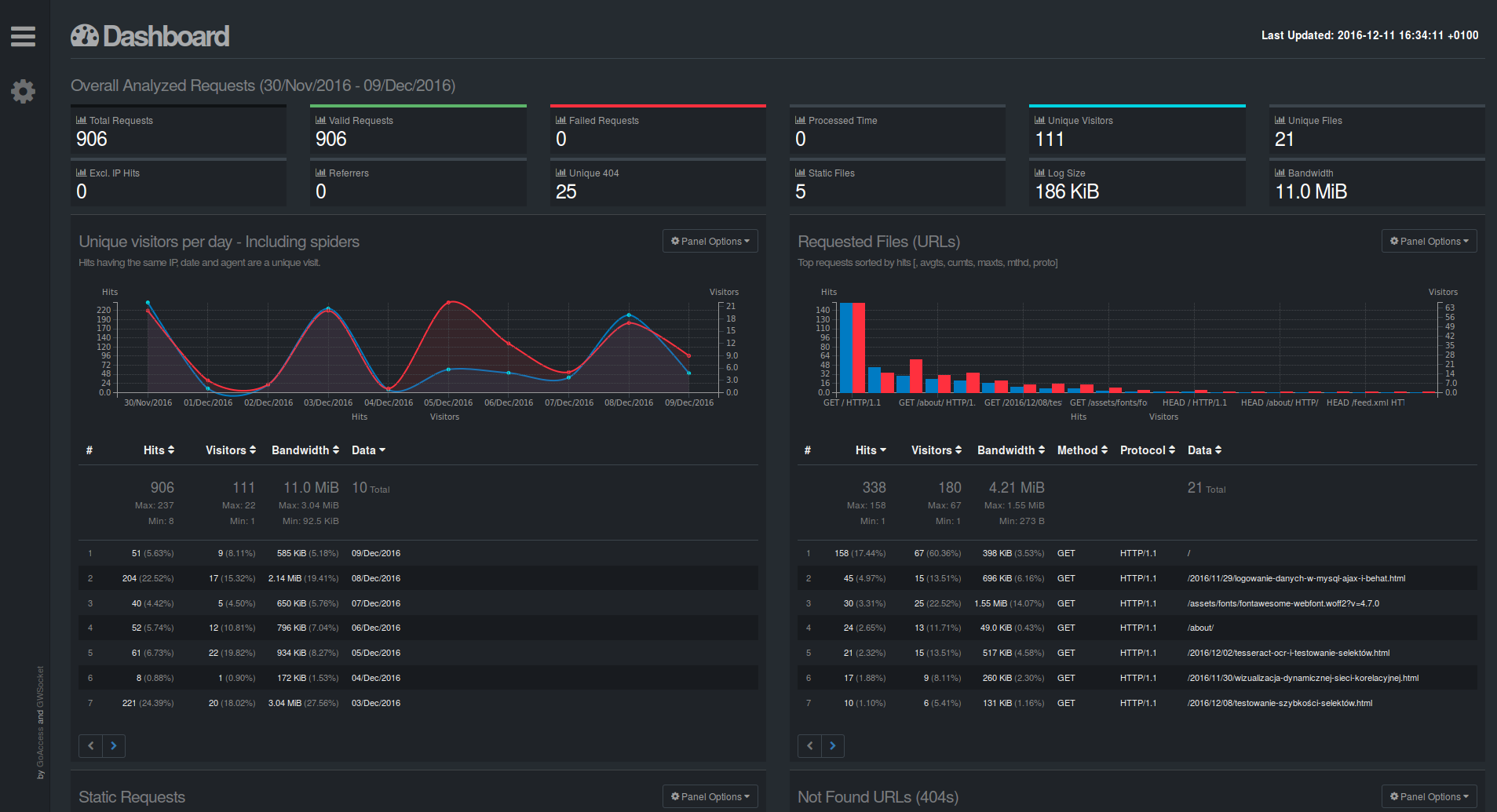The height and width of the screenshot is (812, 1497).
Task: Click the /about/ URL row
Action: coord(1200,628)
